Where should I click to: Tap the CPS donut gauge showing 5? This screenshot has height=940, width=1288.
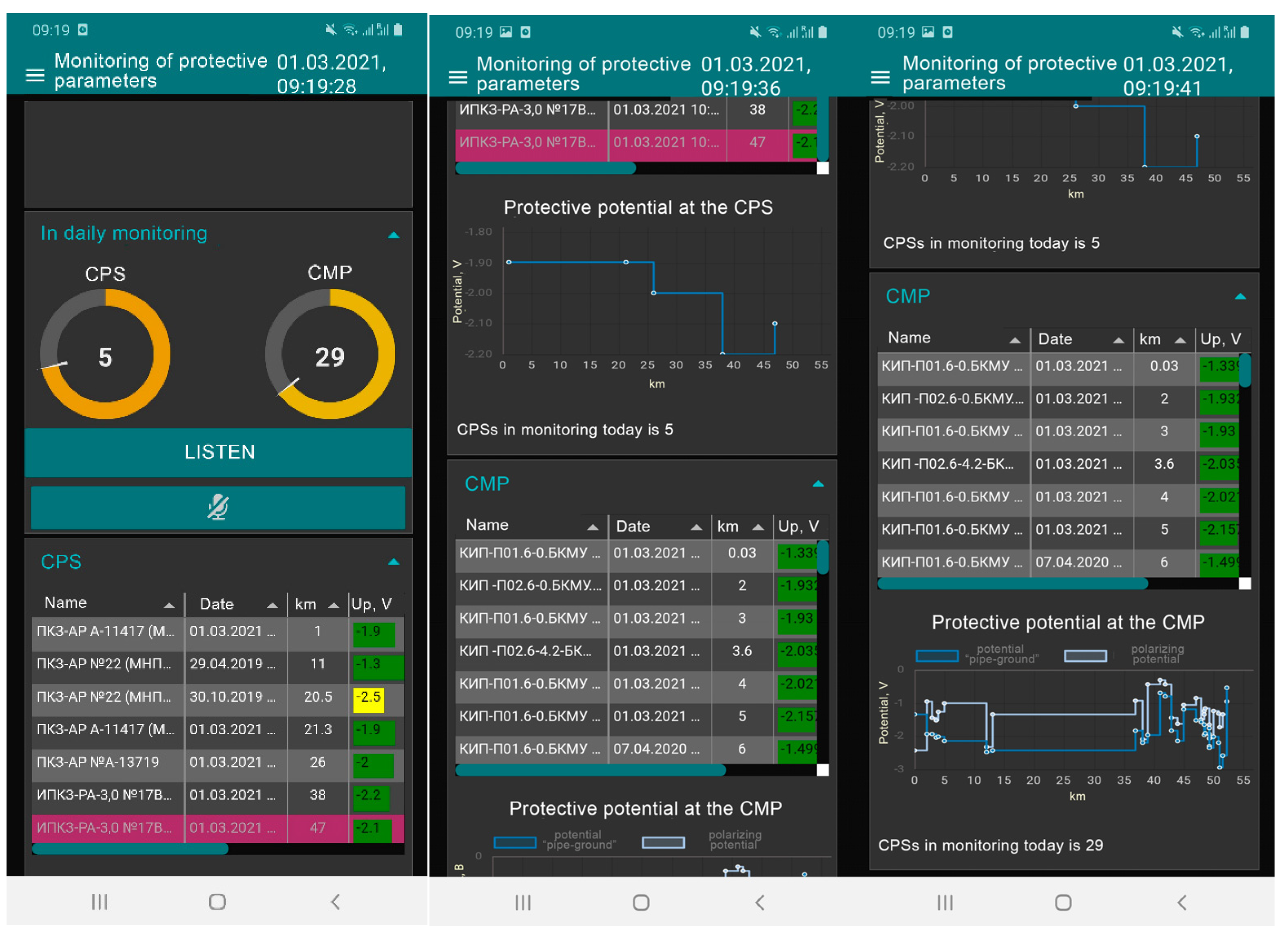tap(105, 355)
